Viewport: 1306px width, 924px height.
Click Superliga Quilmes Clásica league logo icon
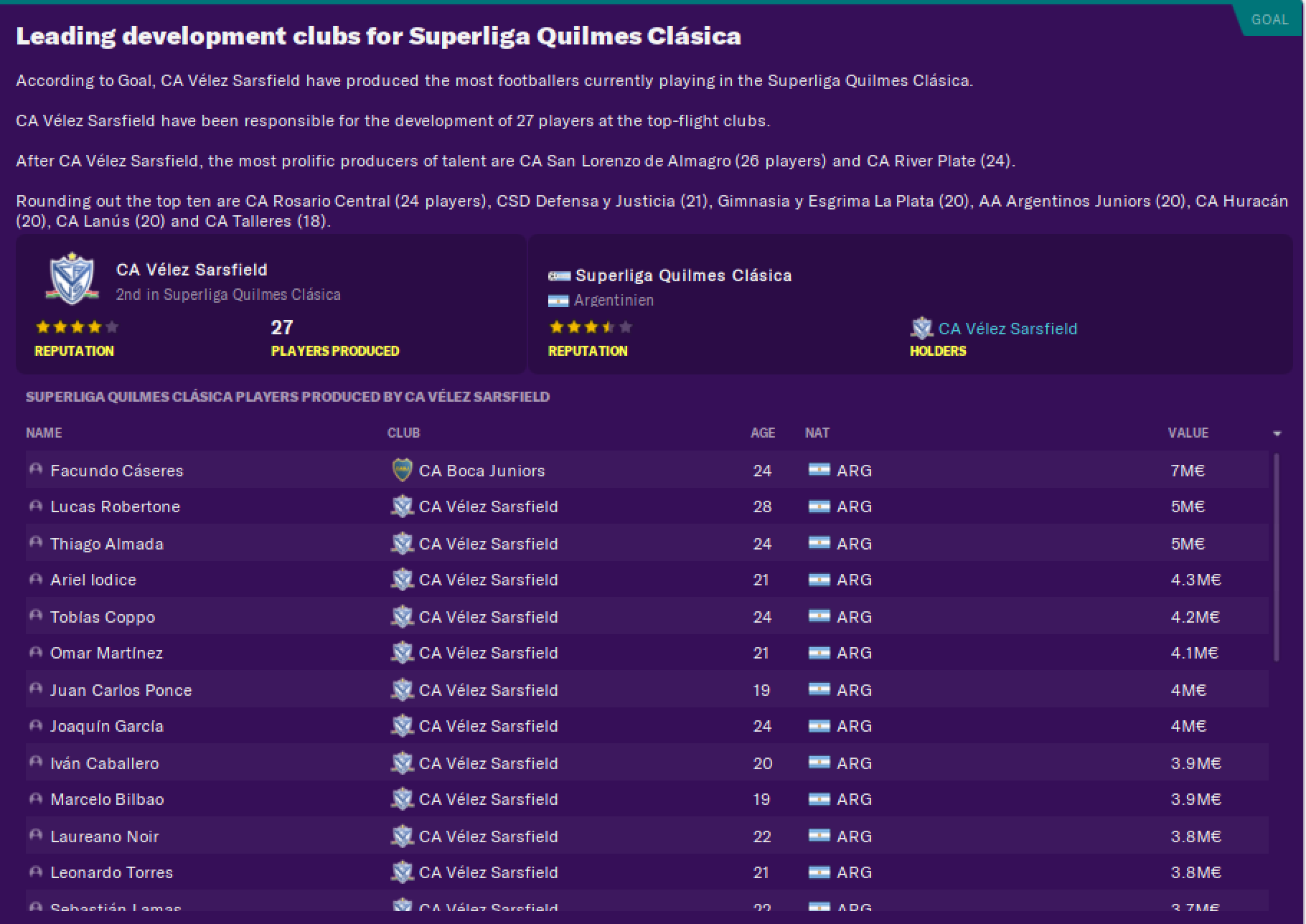click(559, 275)
